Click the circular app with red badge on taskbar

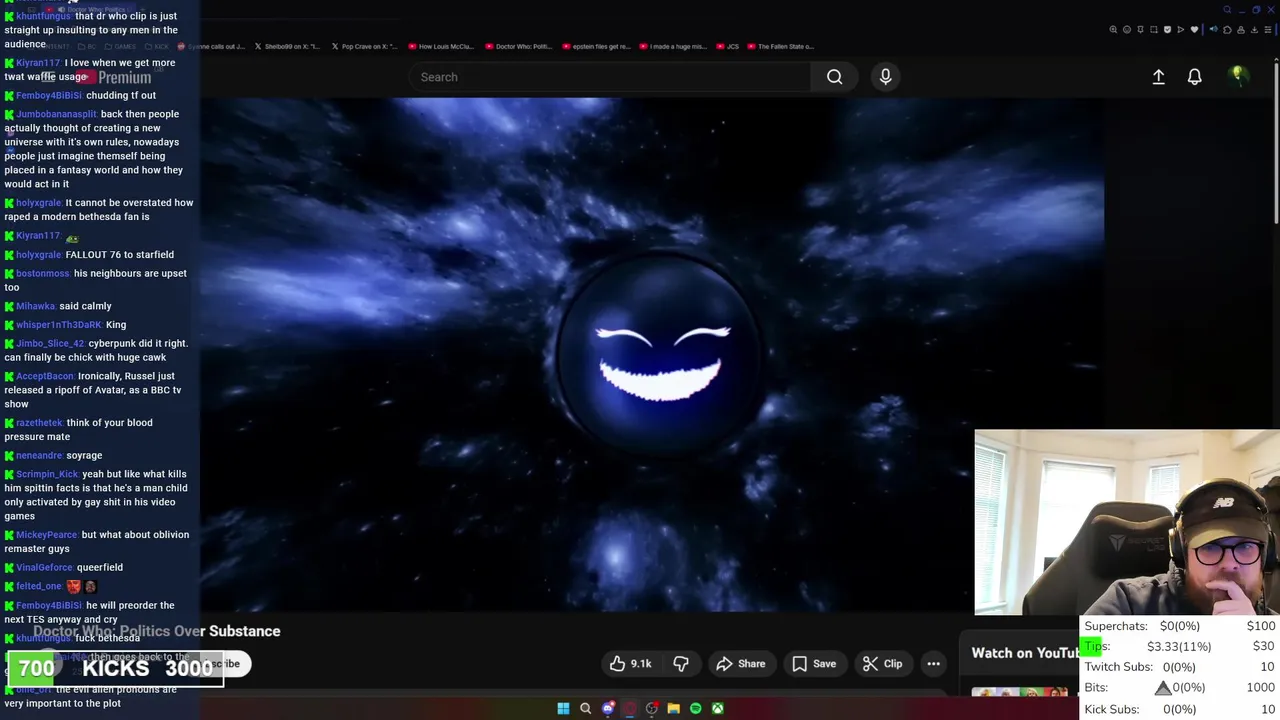[x=652, y=708]
